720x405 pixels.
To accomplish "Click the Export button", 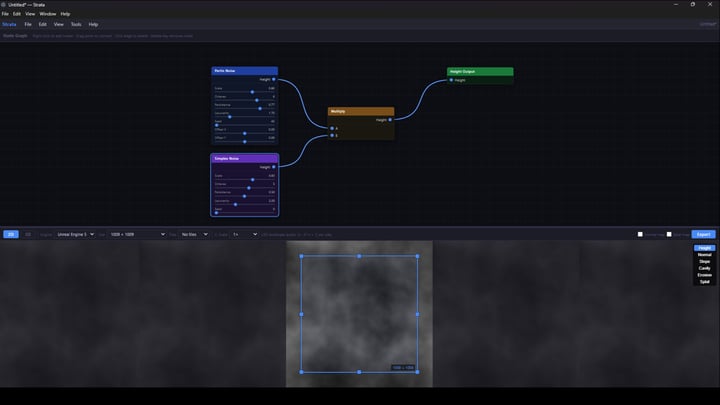I will [703, 234].
